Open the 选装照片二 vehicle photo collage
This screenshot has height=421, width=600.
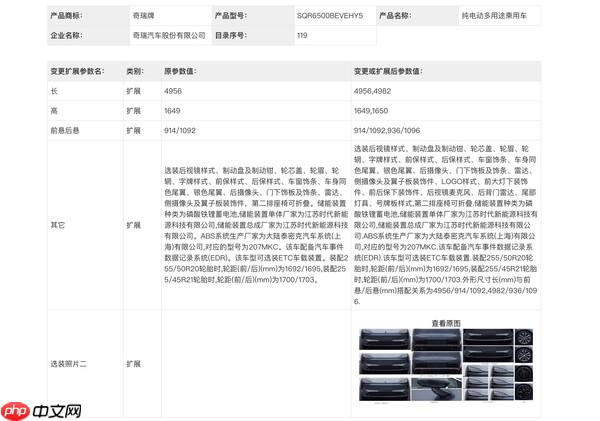446,365
